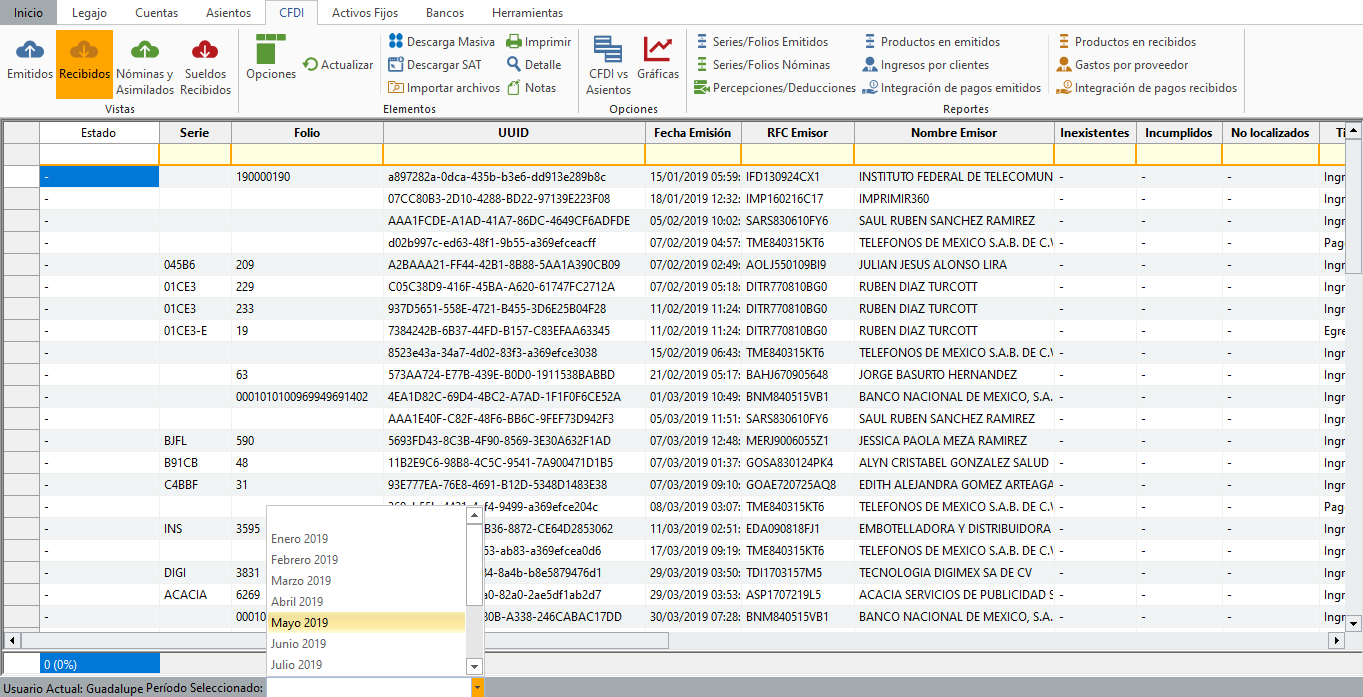Select Mayo 2019 in period list

[x=300, y=623]
